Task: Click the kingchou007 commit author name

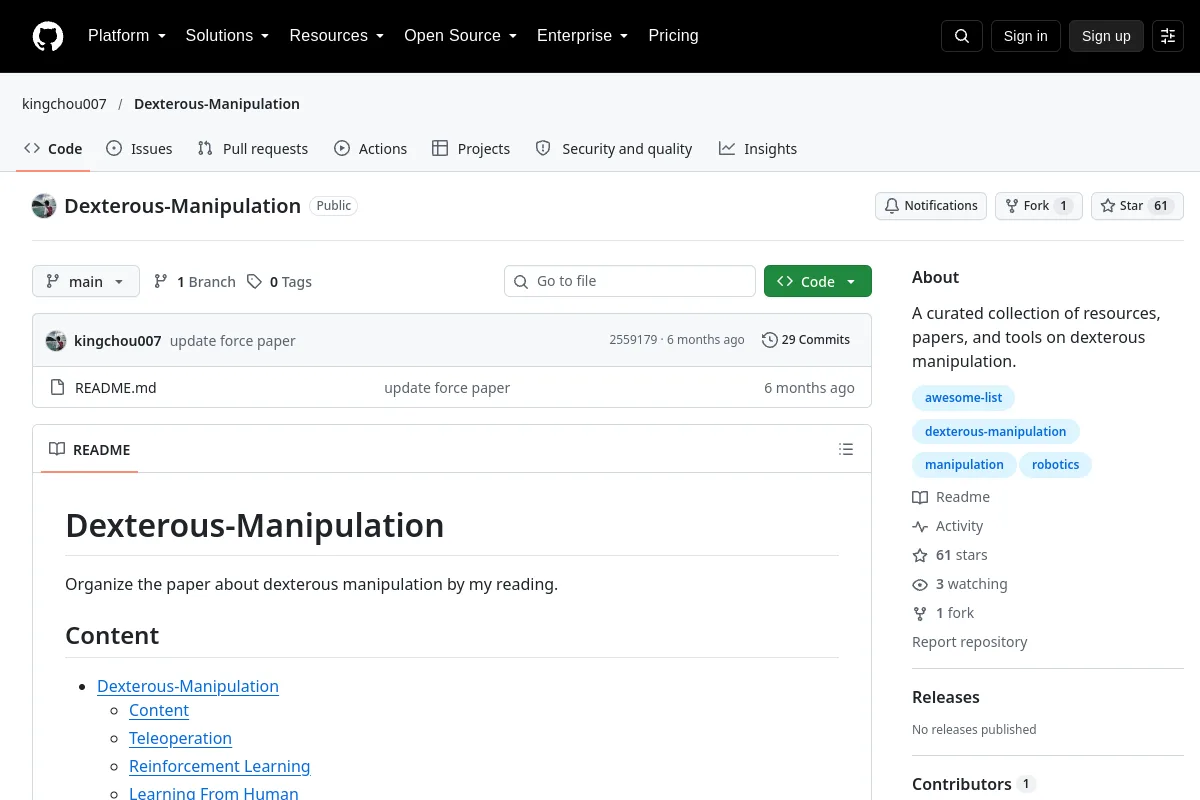Action: pos(118,341)
